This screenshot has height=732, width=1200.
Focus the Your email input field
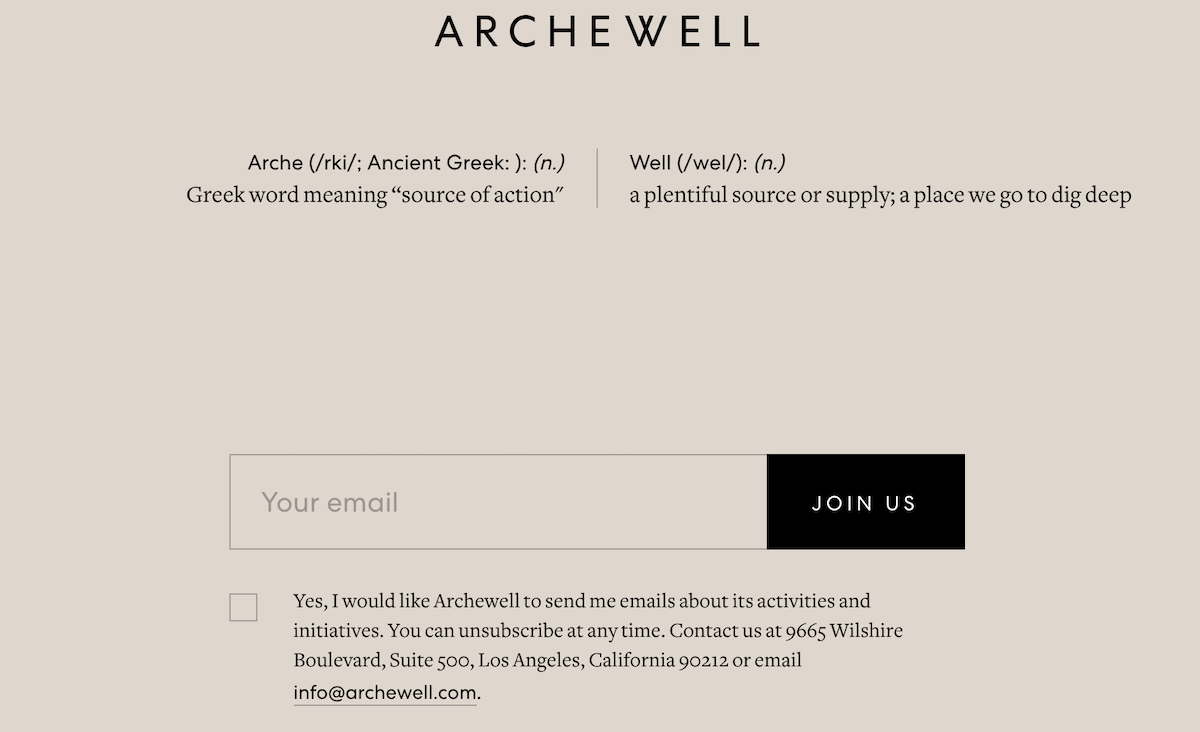(498, 502)
